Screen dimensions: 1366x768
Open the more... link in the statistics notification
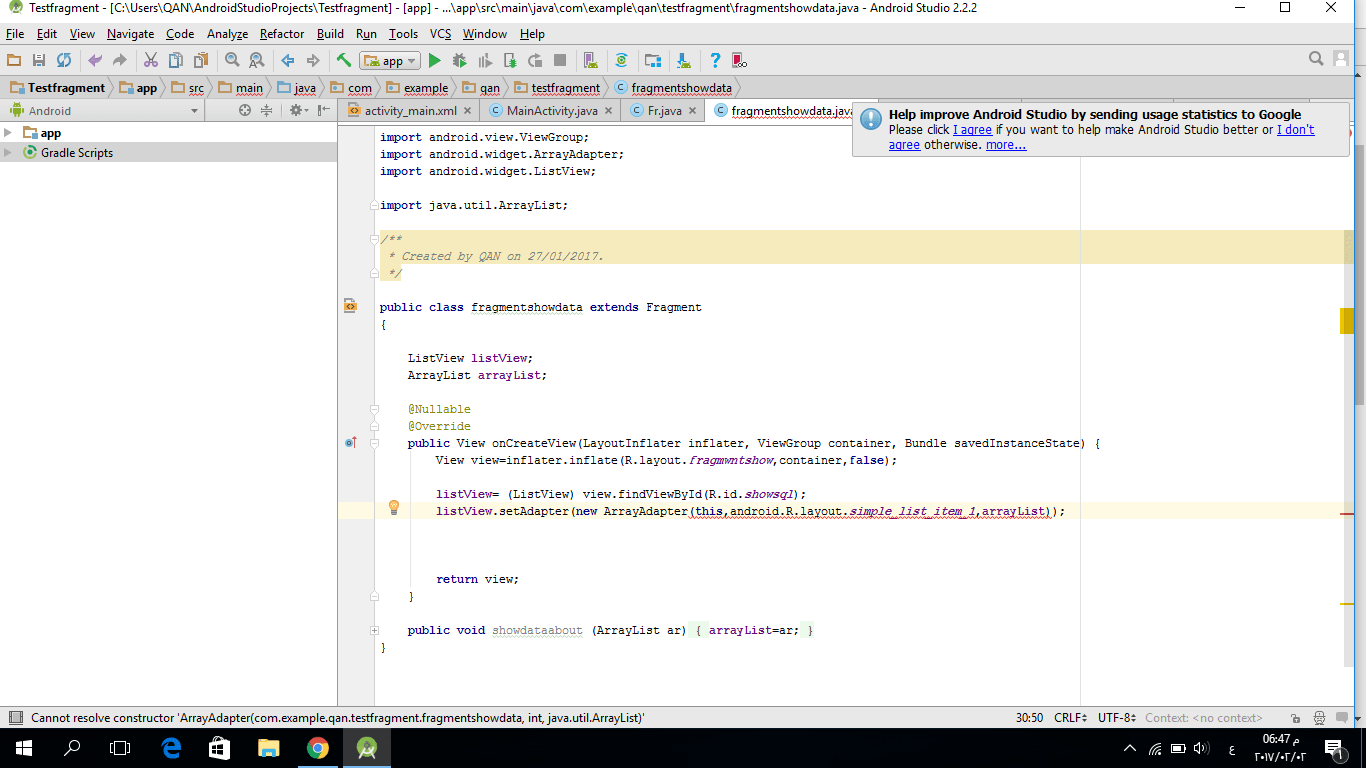coord(1004,144)
